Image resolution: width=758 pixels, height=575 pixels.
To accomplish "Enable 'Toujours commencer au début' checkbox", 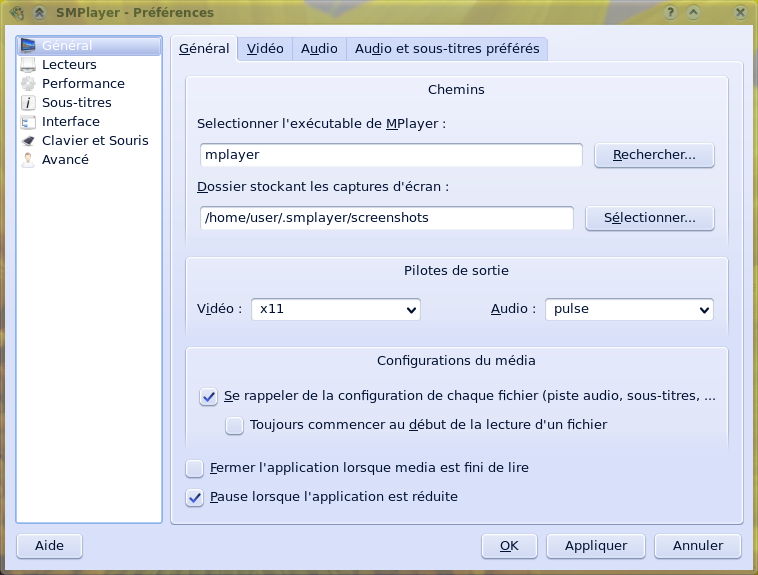I will (x=234, y=425).
